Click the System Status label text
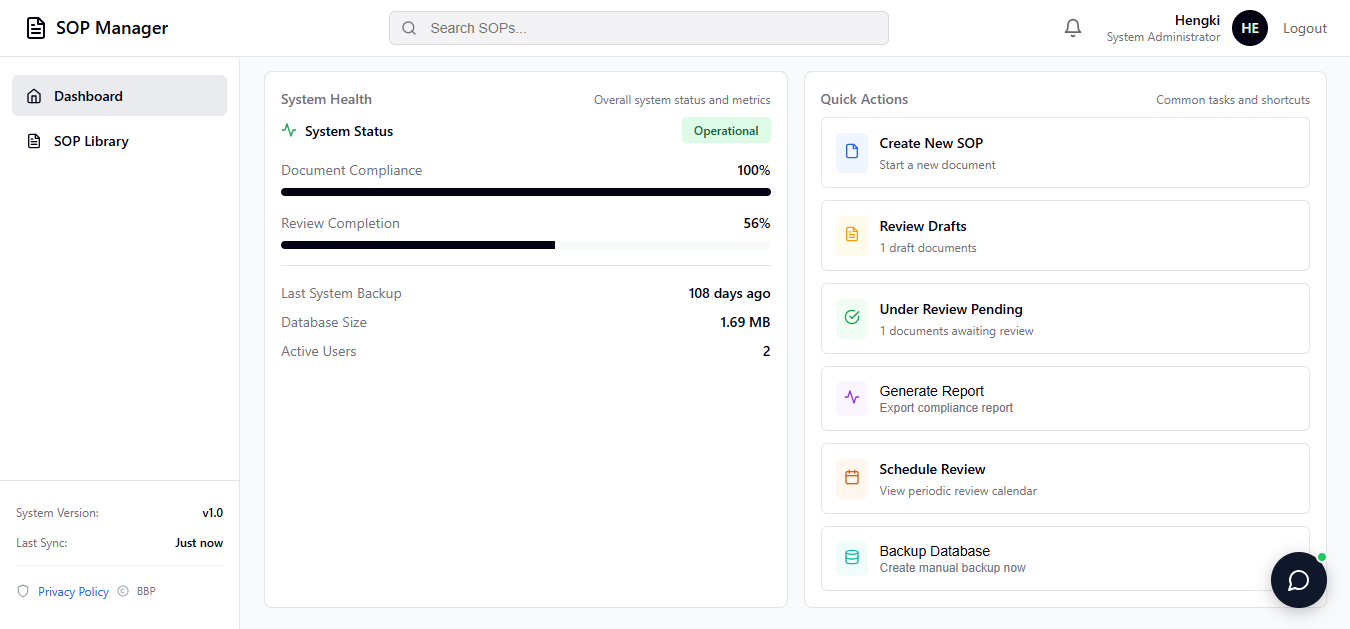The width and height of the screenshot is (1350, 629). tap(349, 131)
